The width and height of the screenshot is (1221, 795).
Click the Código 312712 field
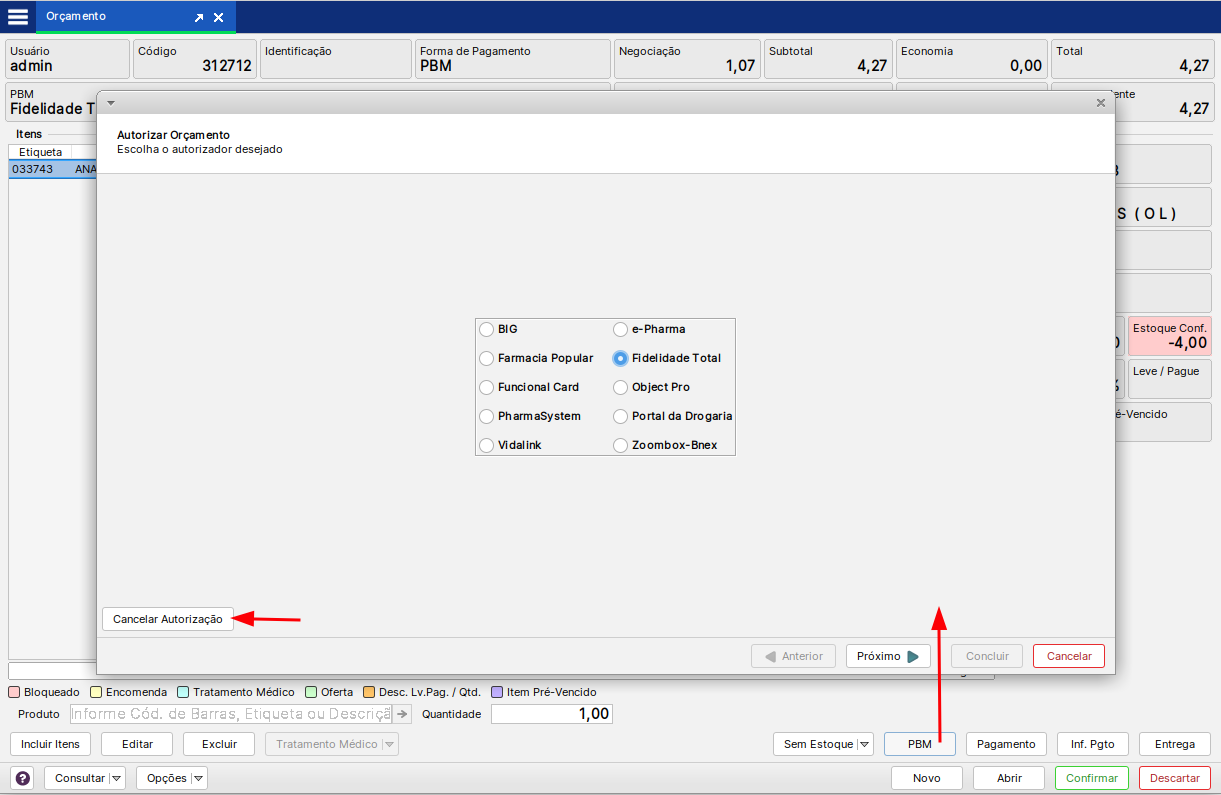coord(195,59)
